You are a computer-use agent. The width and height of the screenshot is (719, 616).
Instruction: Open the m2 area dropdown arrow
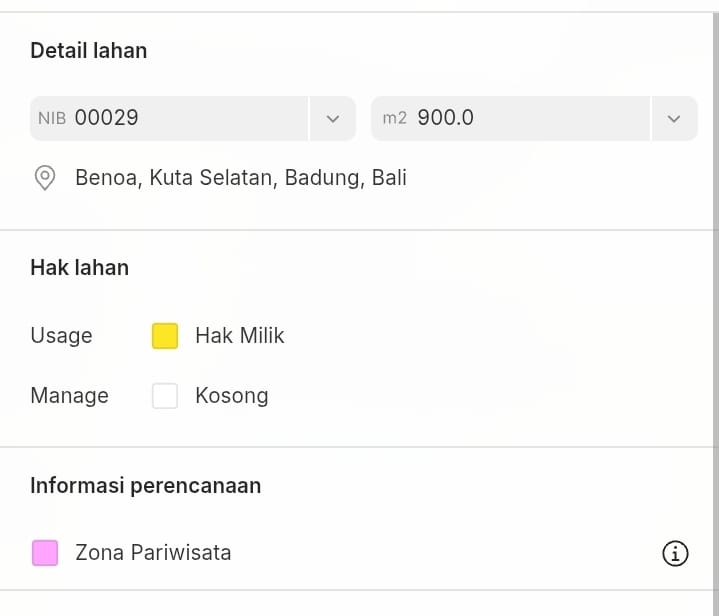tap(674, 119)
